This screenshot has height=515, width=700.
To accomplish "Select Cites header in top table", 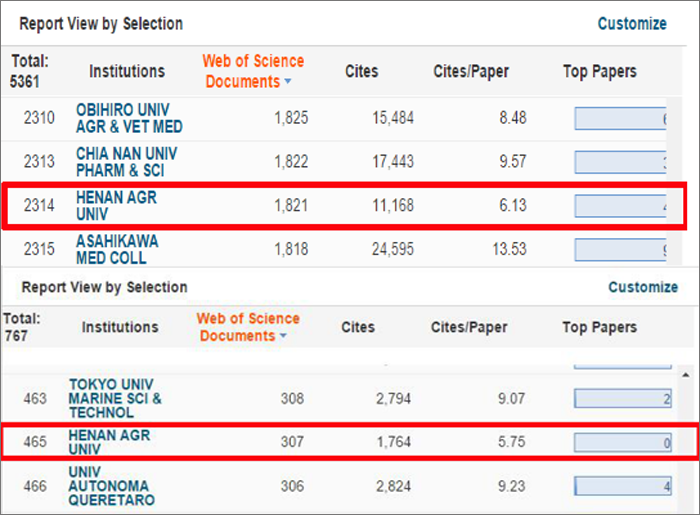I will click(x=362, y=71).
